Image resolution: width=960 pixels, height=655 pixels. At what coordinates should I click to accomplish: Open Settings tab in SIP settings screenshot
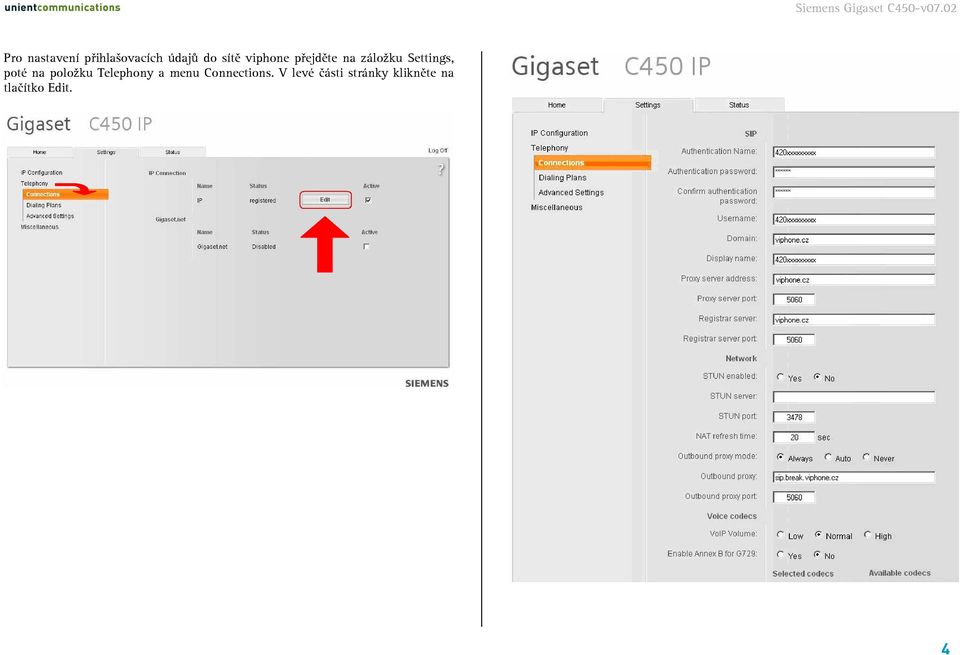pyautogui.click(x=648, y=105)
